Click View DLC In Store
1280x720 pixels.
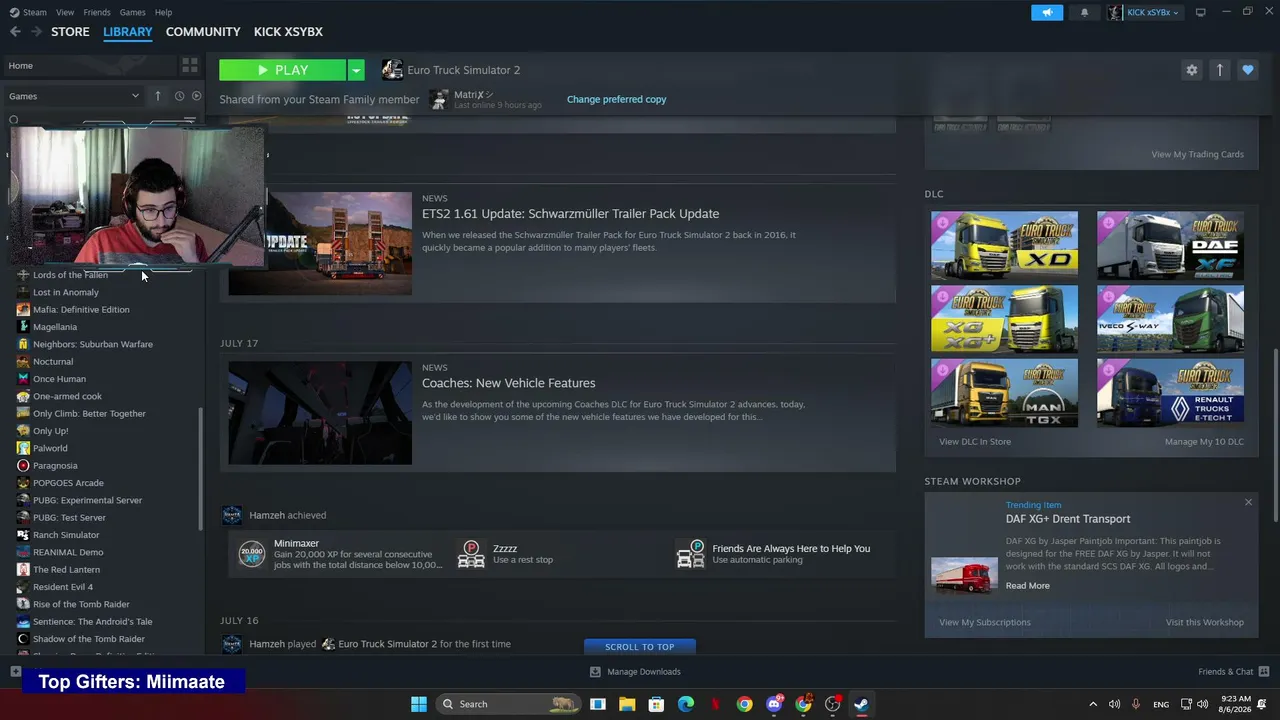point(975,441)
